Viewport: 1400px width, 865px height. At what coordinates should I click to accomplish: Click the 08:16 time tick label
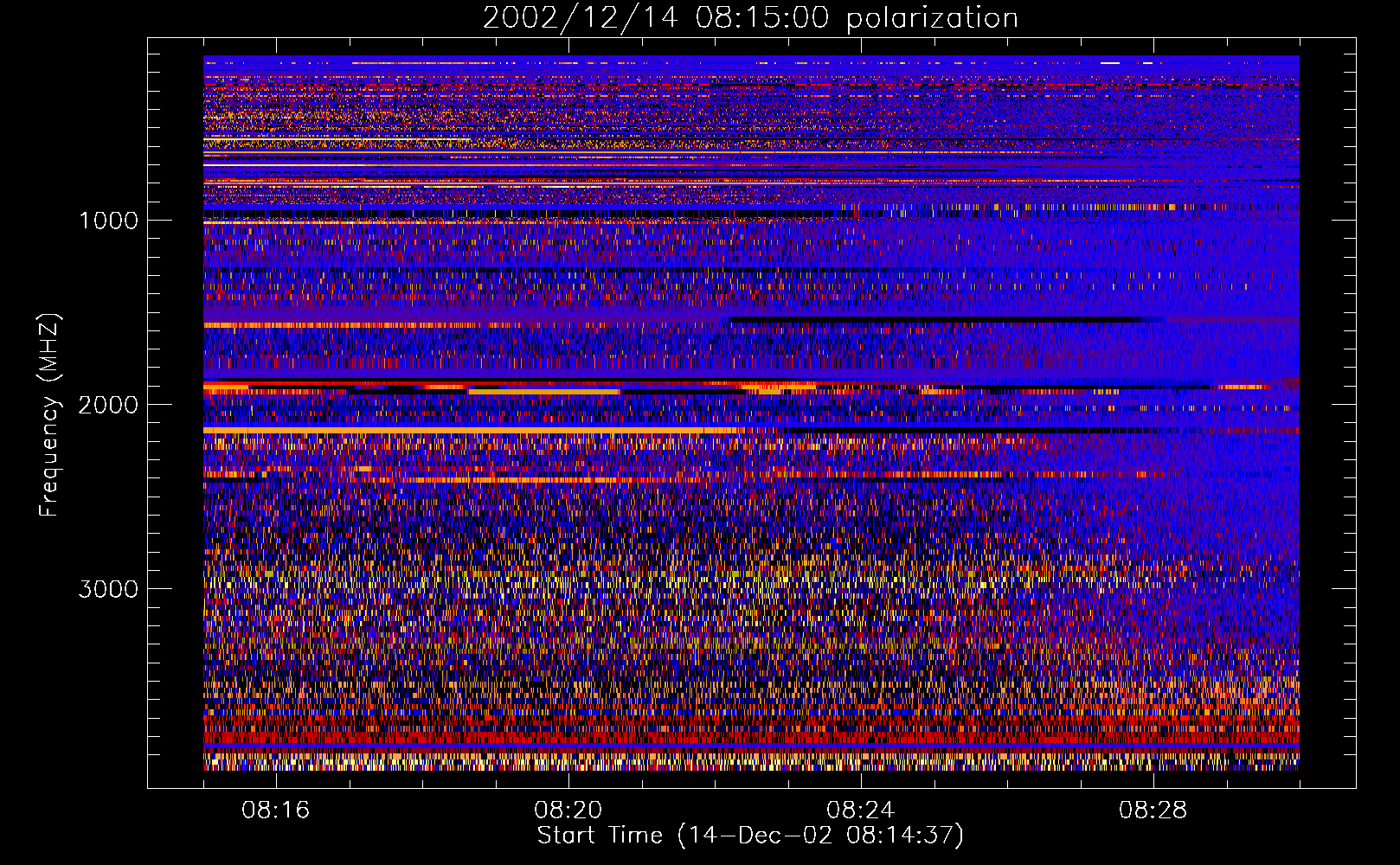point(276,811)
